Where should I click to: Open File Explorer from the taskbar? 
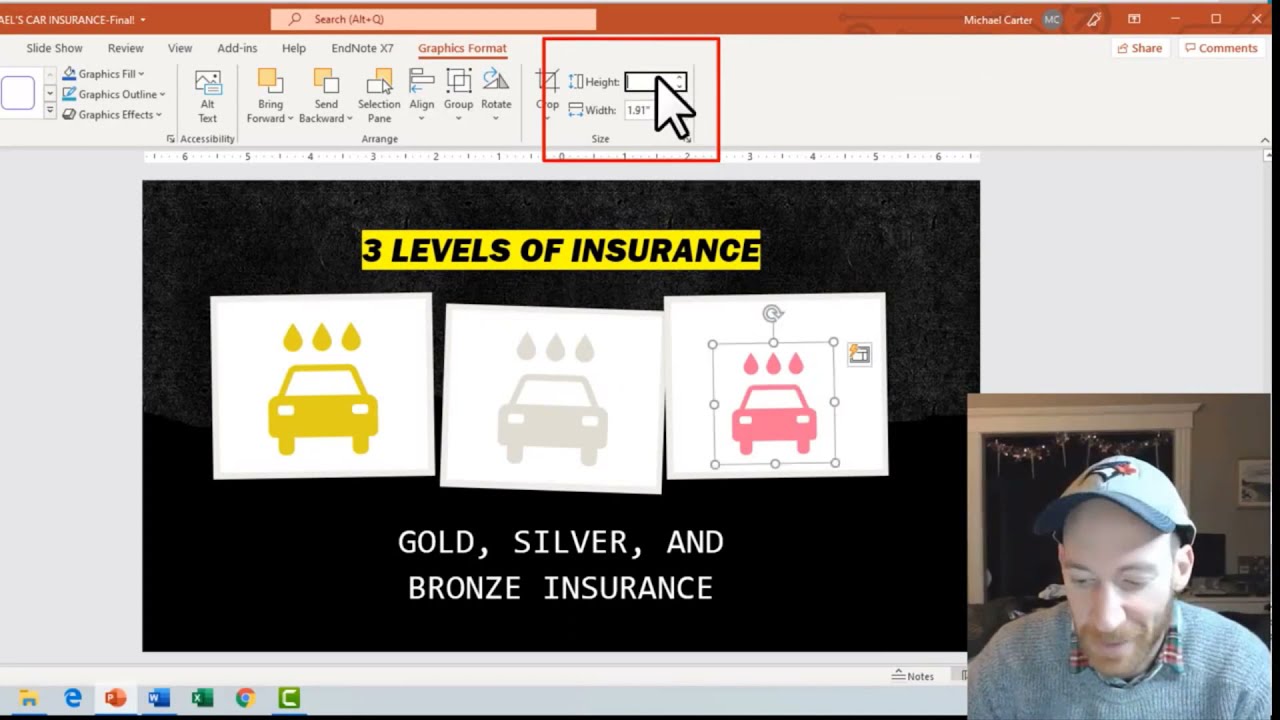(29, 698)
